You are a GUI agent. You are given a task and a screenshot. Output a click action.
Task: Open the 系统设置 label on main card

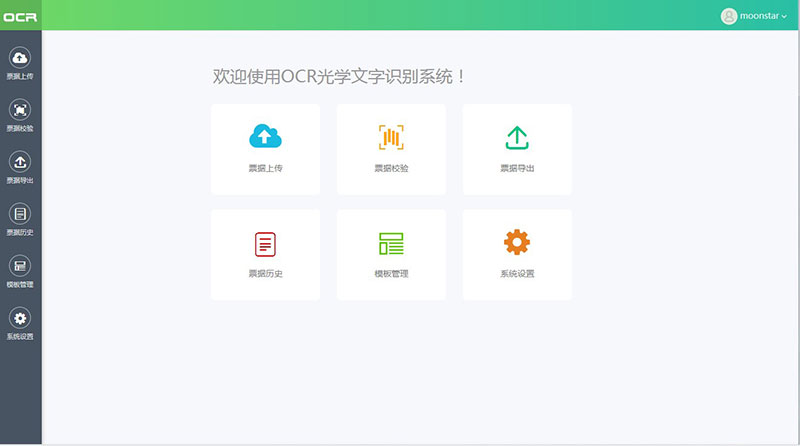(x=517, y=273)
